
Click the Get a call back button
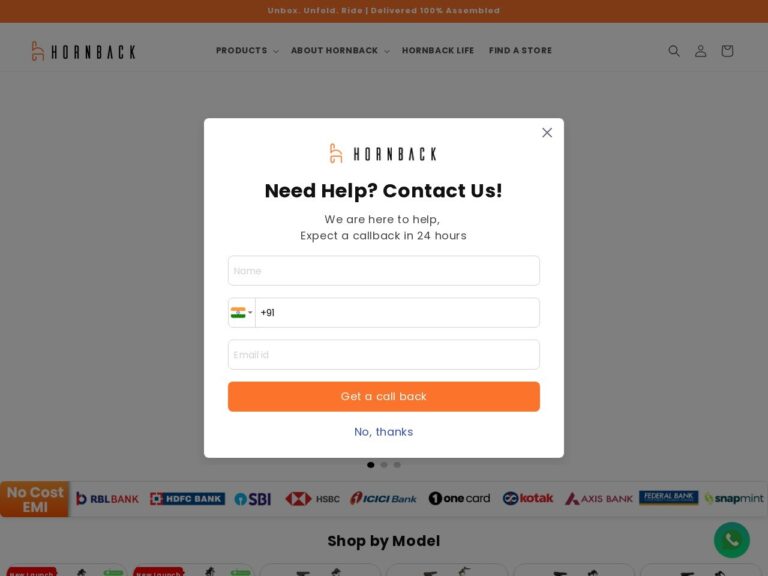[384, 397]
